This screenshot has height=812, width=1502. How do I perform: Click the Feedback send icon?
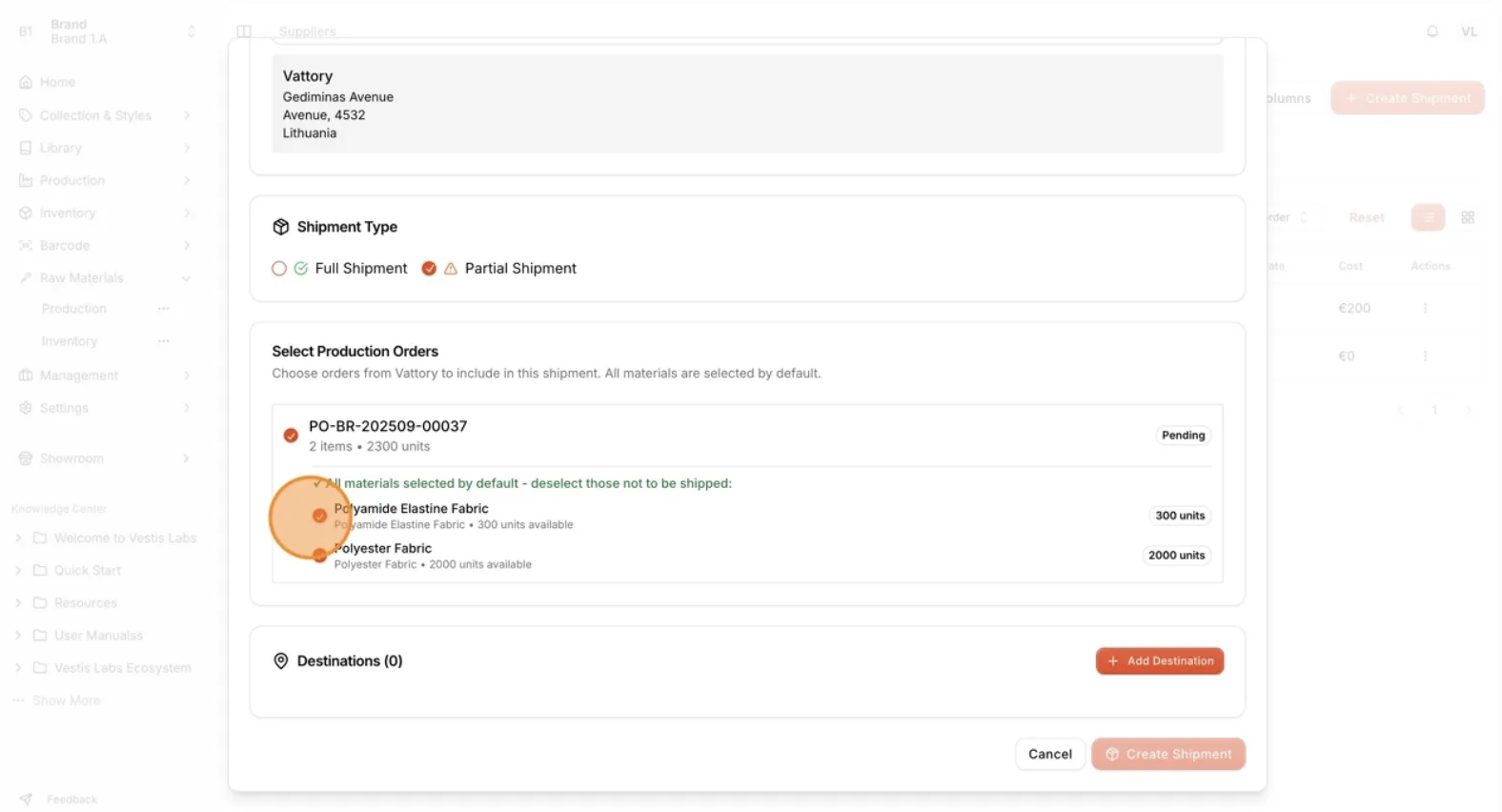[26, 800]
